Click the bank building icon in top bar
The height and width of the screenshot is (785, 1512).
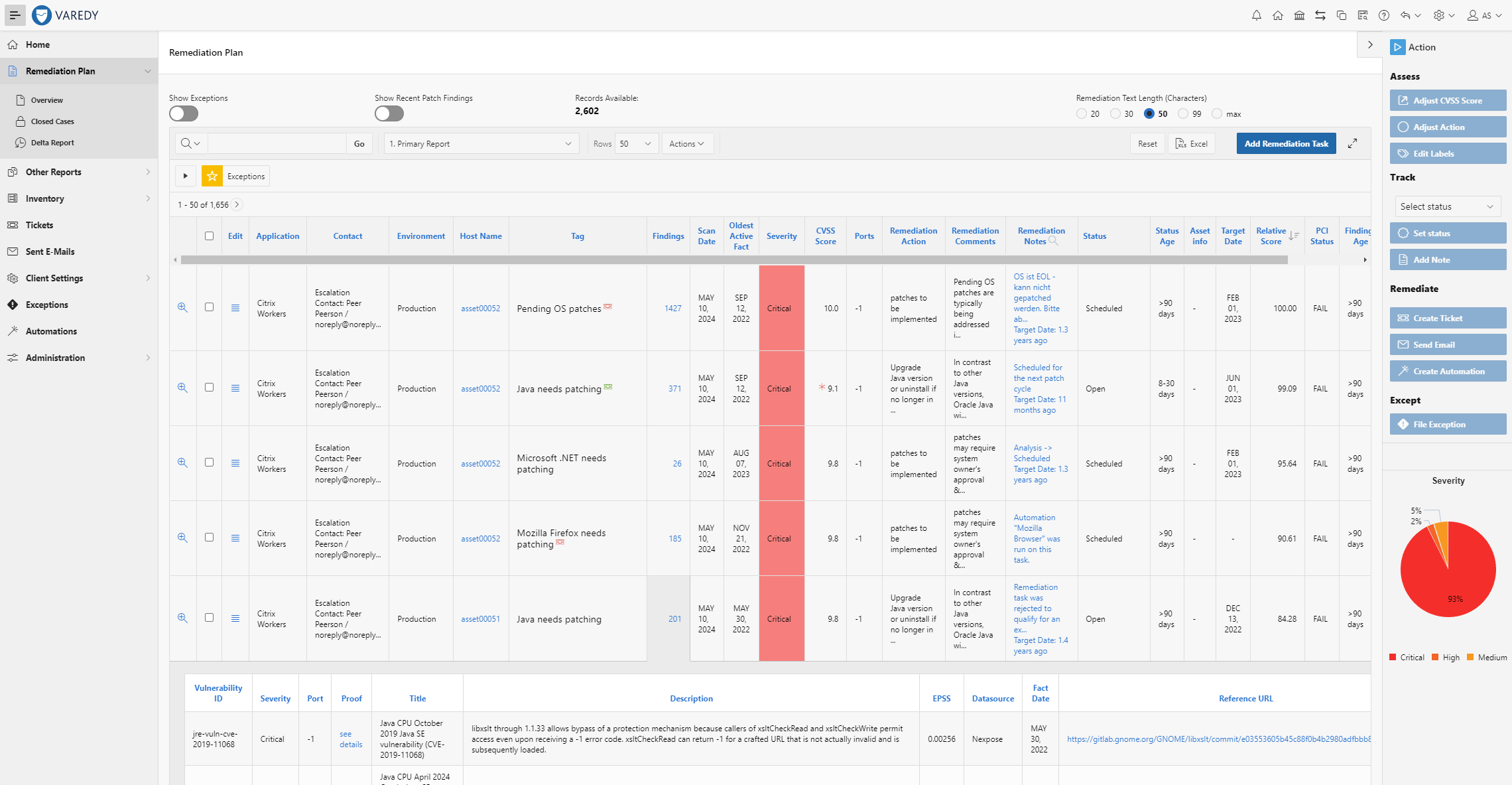coord(1299,15)
